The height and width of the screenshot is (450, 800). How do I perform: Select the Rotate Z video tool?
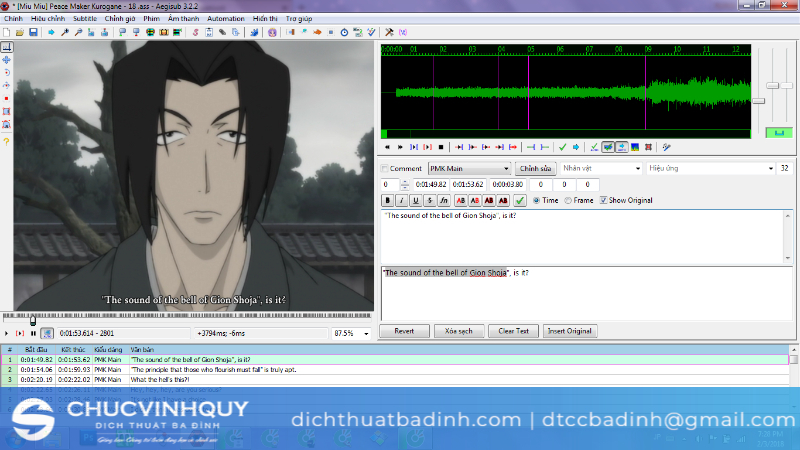click(7, 72)
